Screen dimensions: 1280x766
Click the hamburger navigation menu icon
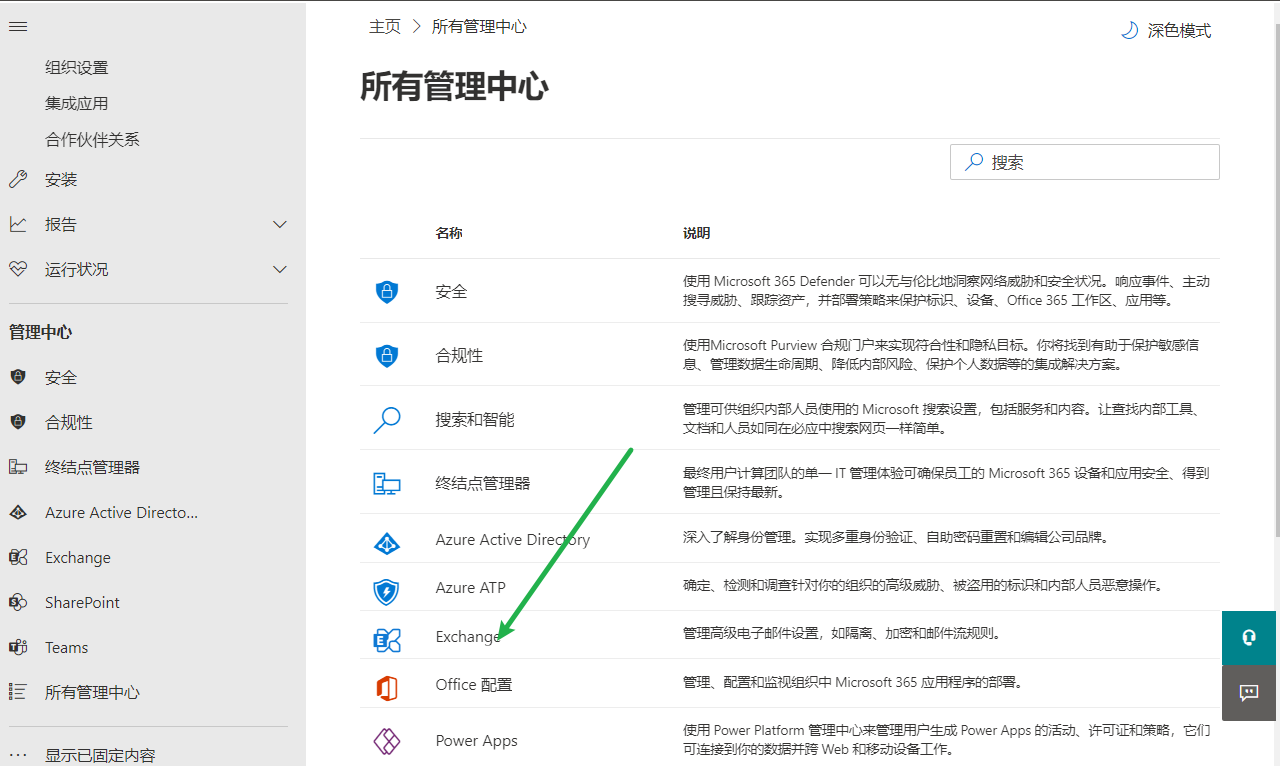pyautogui.click(x=18, y=26)
